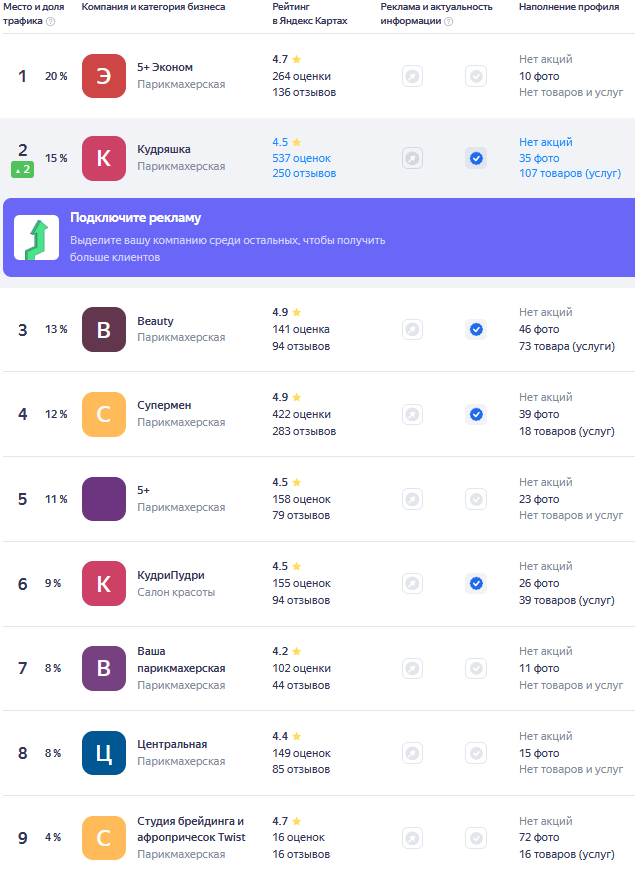Click the Компания и категория бизнеса column header

pyautogui.click(x=153, y=7)
